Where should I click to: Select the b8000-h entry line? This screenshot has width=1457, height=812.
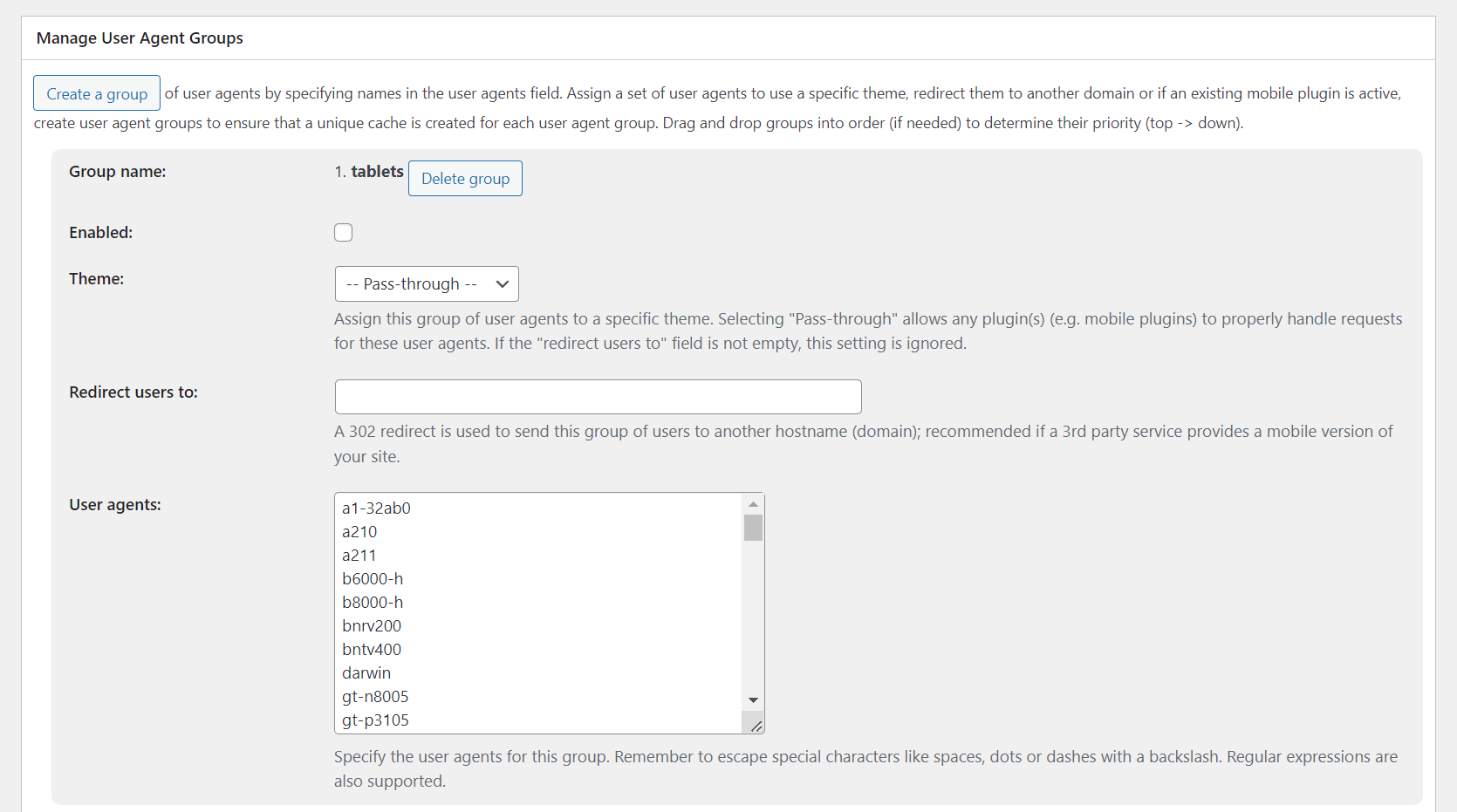point(373,603)
